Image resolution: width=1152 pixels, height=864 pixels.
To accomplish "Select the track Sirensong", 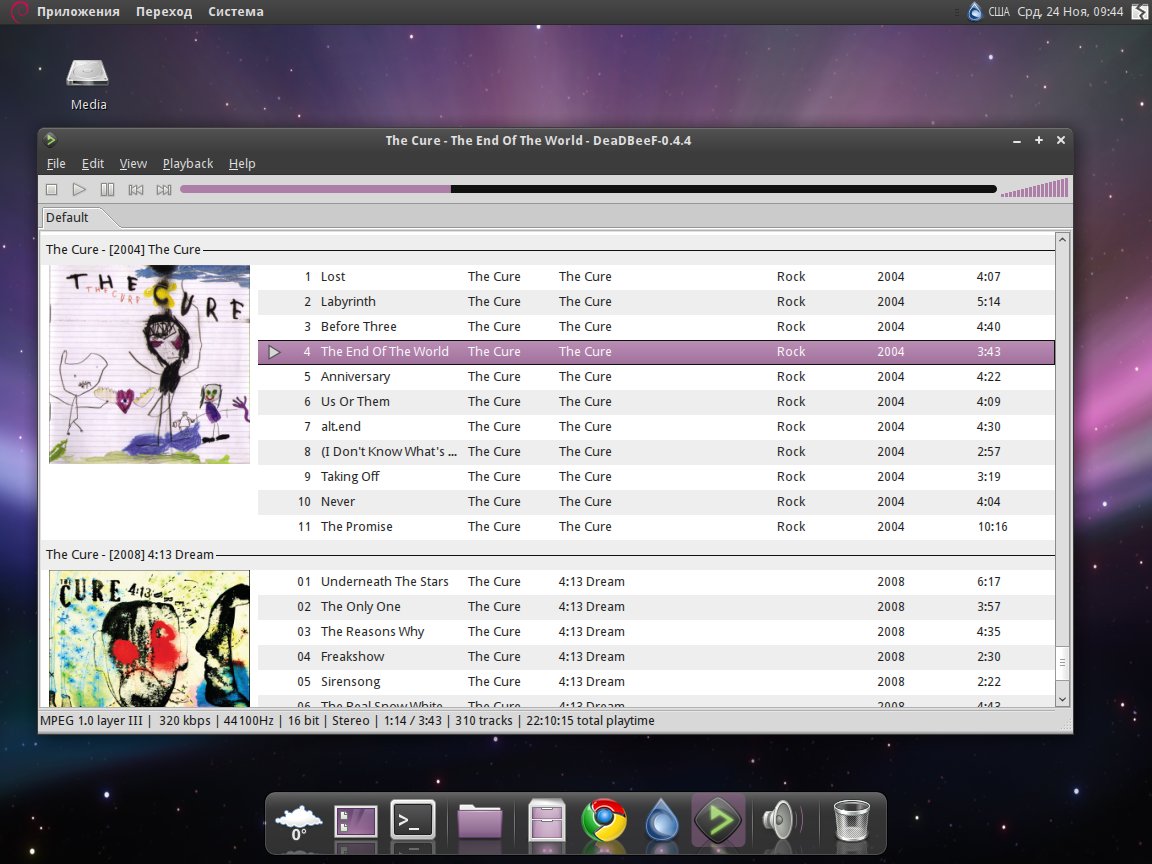I will point(656,682).
